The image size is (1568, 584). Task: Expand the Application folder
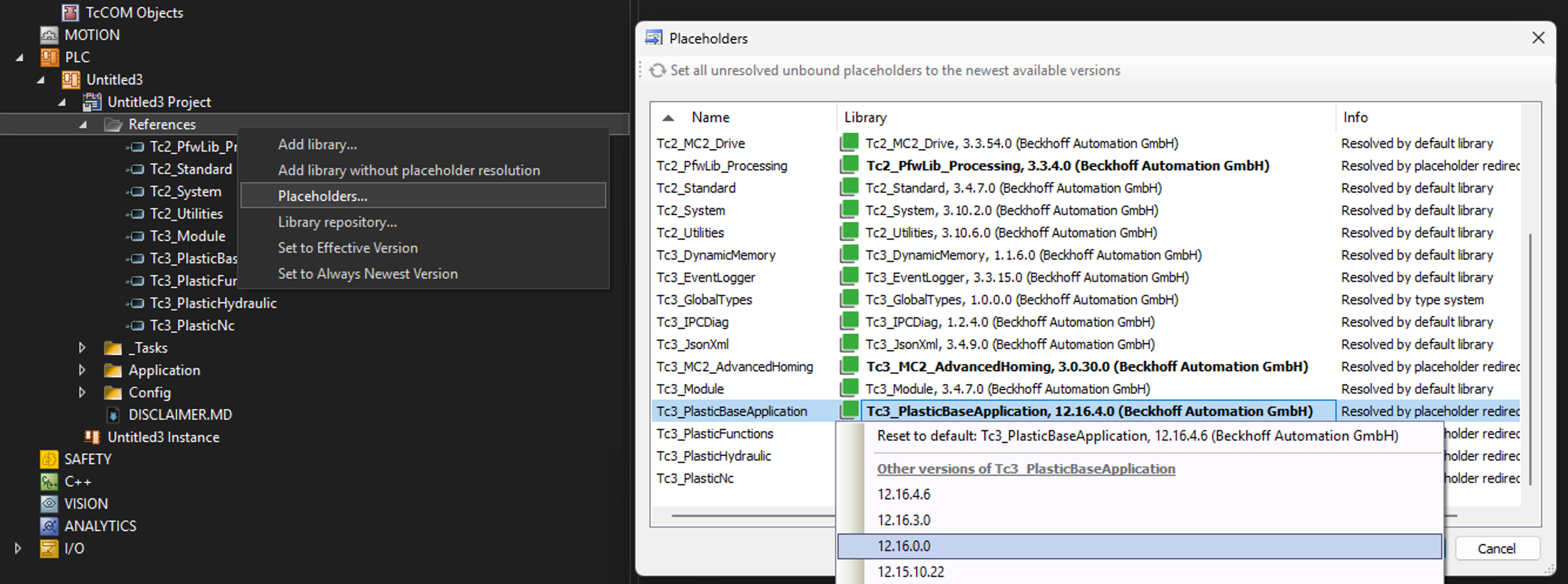pyautogui.click(x=82, y=370)
